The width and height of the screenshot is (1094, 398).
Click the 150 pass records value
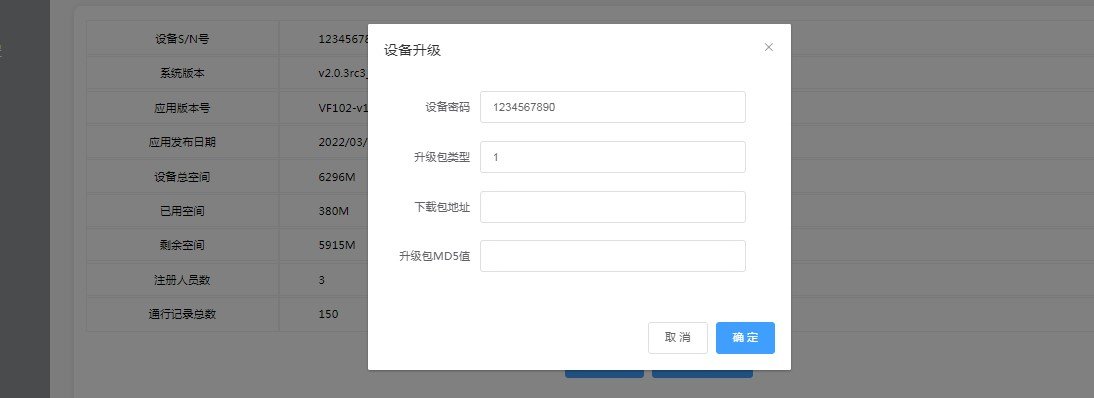point(328,314)
